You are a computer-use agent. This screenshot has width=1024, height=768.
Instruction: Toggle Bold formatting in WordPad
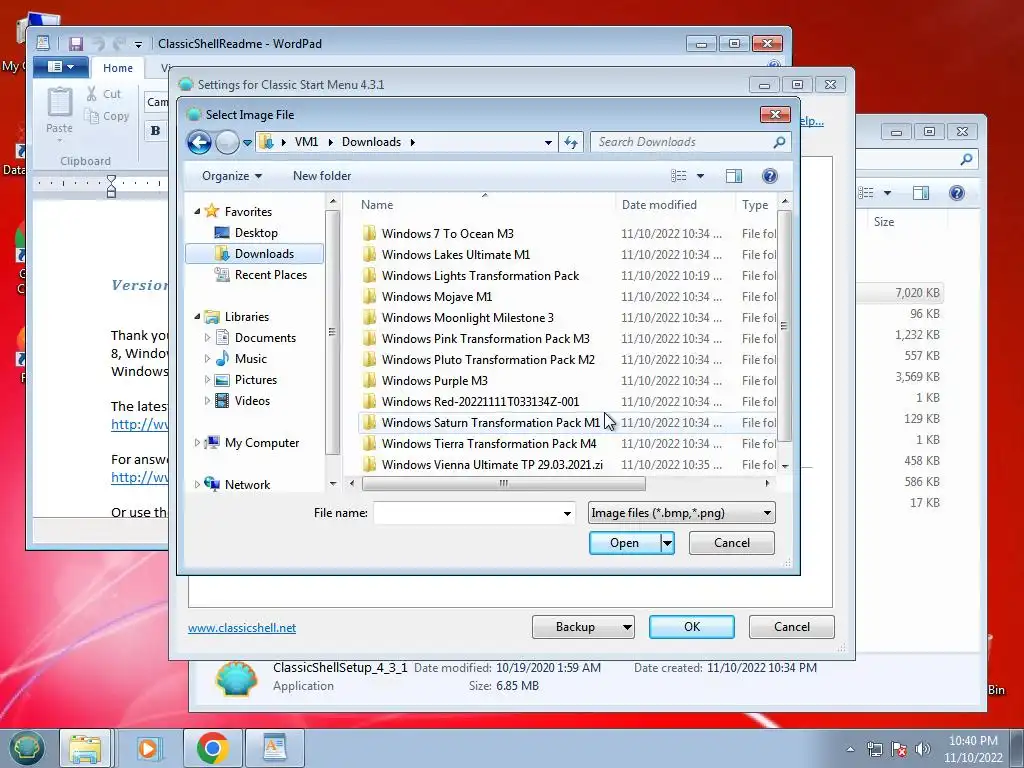pyautogui.click(x=155, y=131)
